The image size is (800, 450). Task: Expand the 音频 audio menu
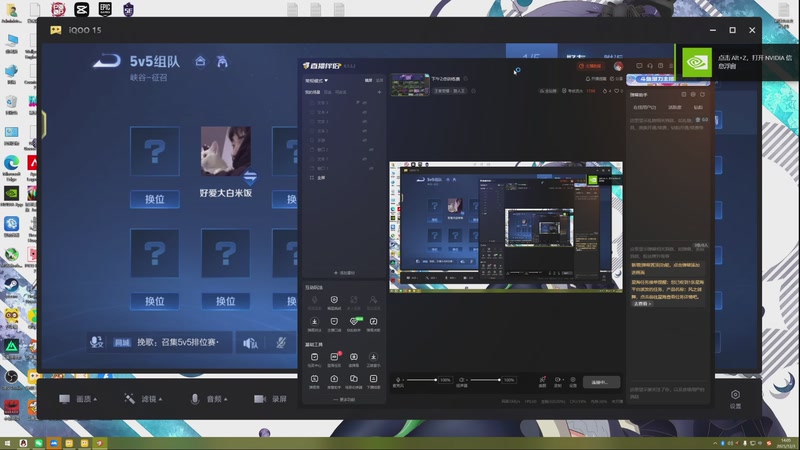[x=209, y=399]
